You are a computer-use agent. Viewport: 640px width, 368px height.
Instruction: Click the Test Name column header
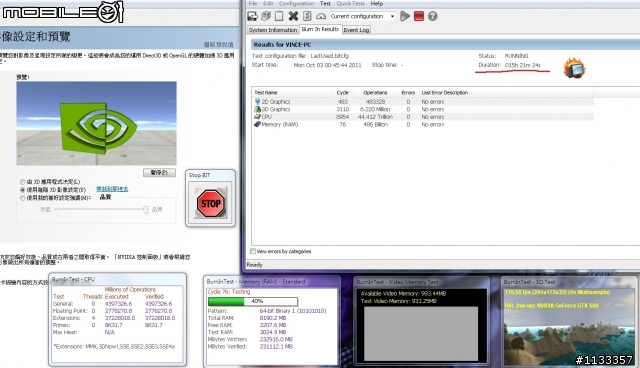(x=292, y=93)
